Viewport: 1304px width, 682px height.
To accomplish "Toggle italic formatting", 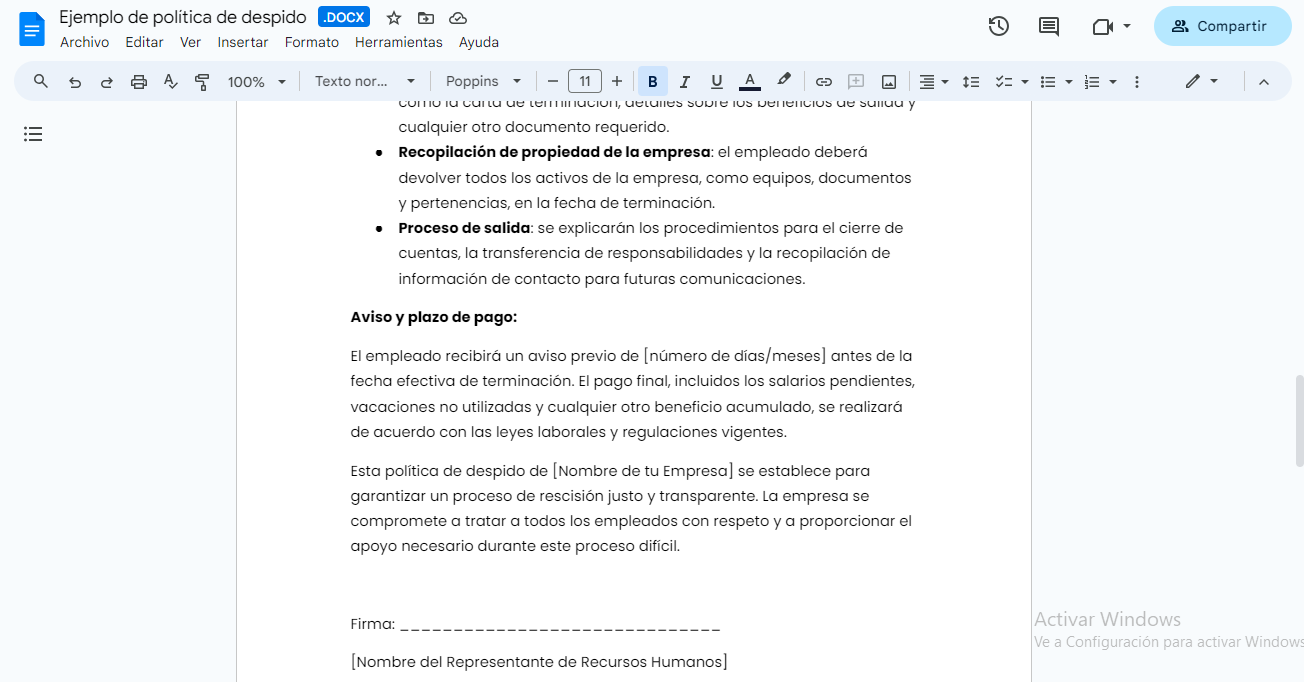I will [685, 81].
